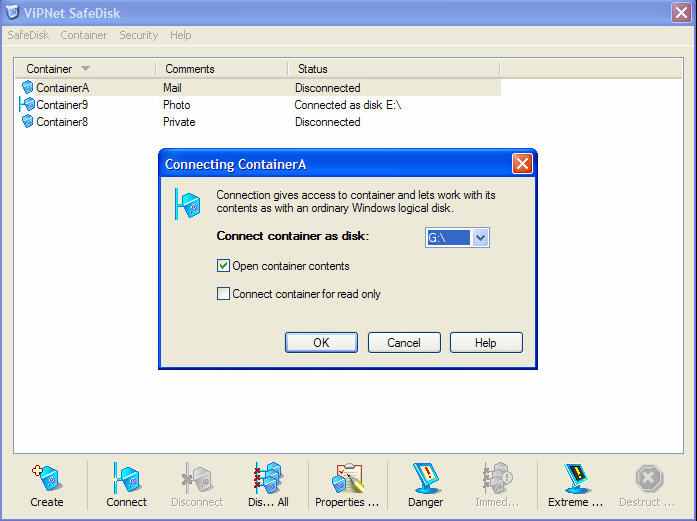
Task: Open the Container menu
Action: [x=84, y=35]
